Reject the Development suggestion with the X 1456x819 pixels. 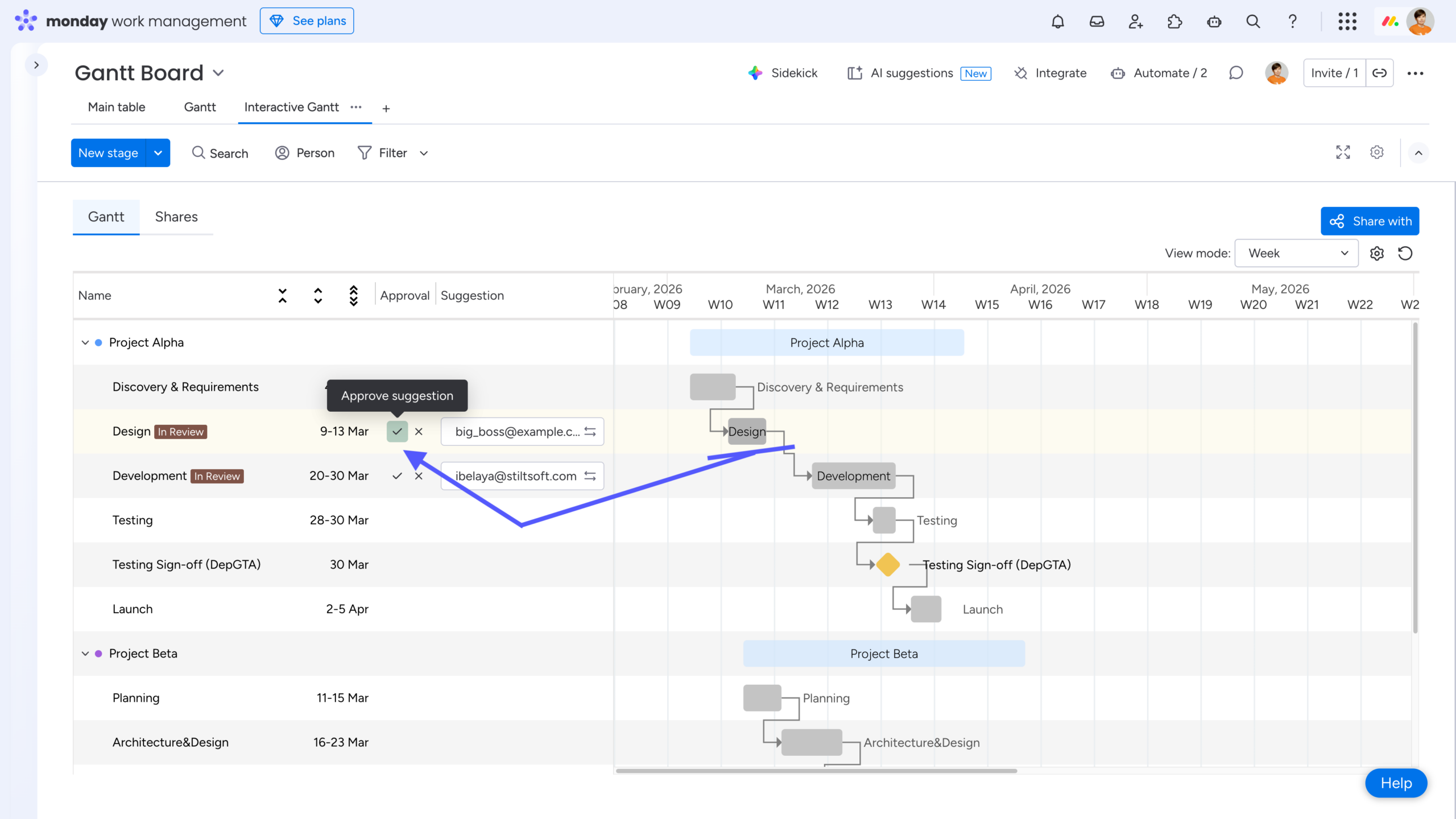[x=419, y=476]
